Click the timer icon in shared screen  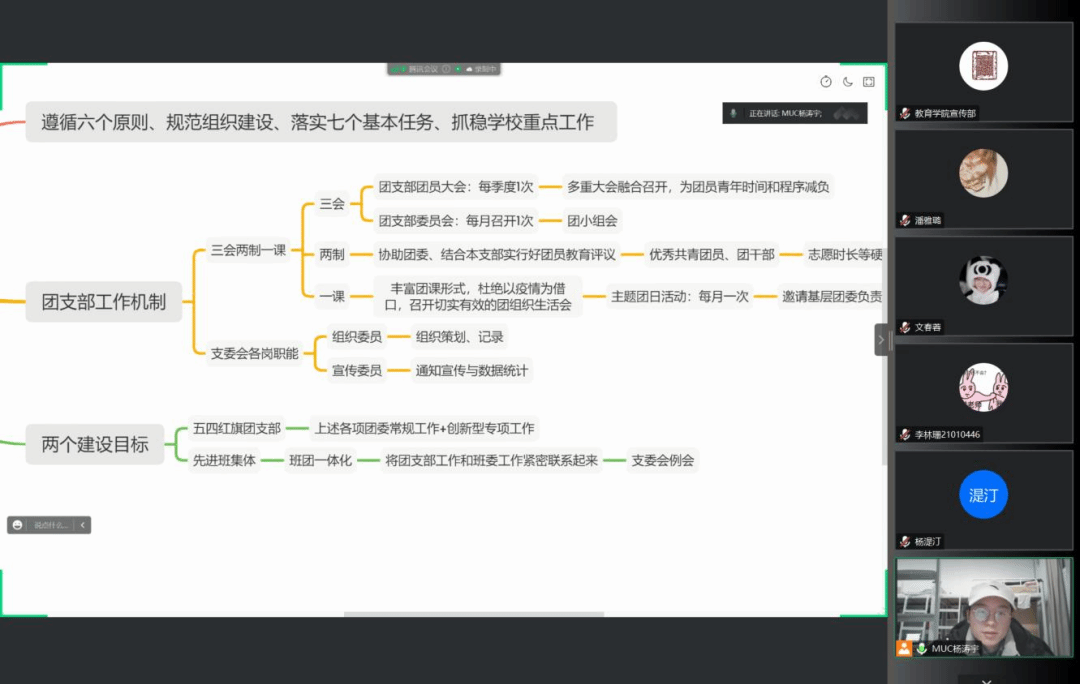[826, 82]
